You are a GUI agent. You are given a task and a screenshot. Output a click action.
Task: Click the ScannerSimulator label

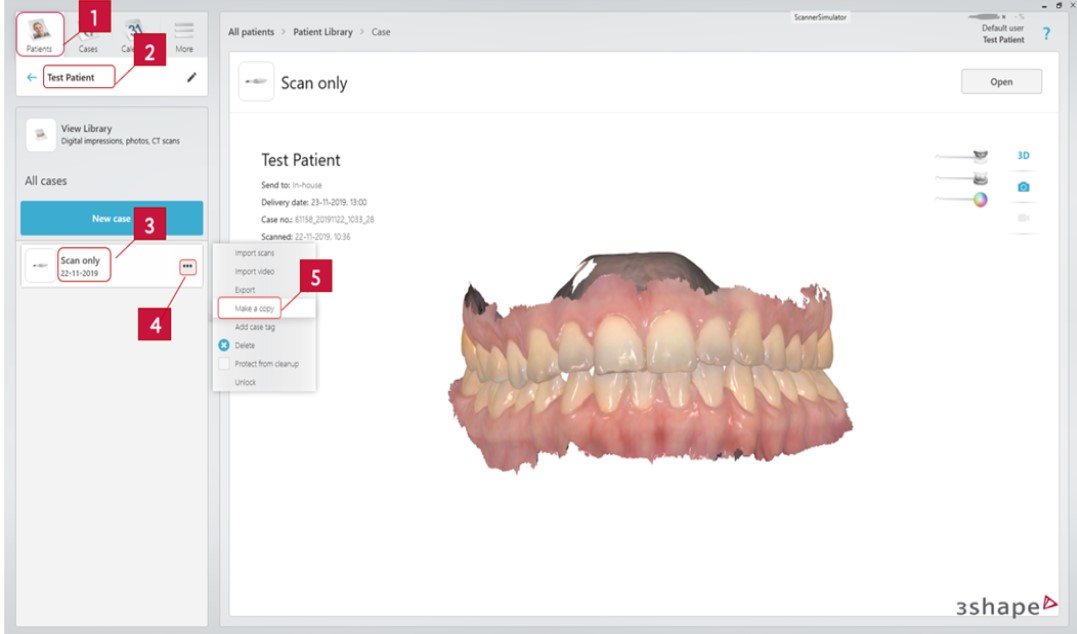[x=820, y=17]
